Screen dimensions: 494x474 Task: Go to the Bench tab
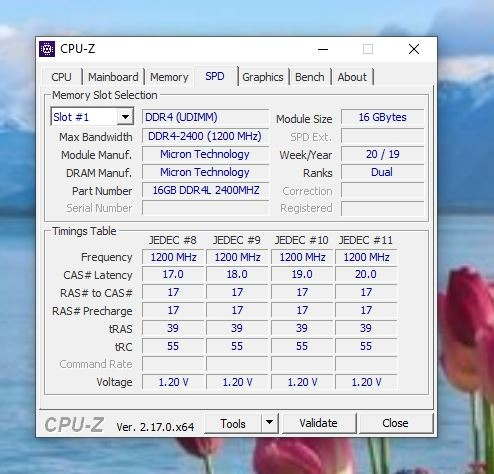point(309,77)
